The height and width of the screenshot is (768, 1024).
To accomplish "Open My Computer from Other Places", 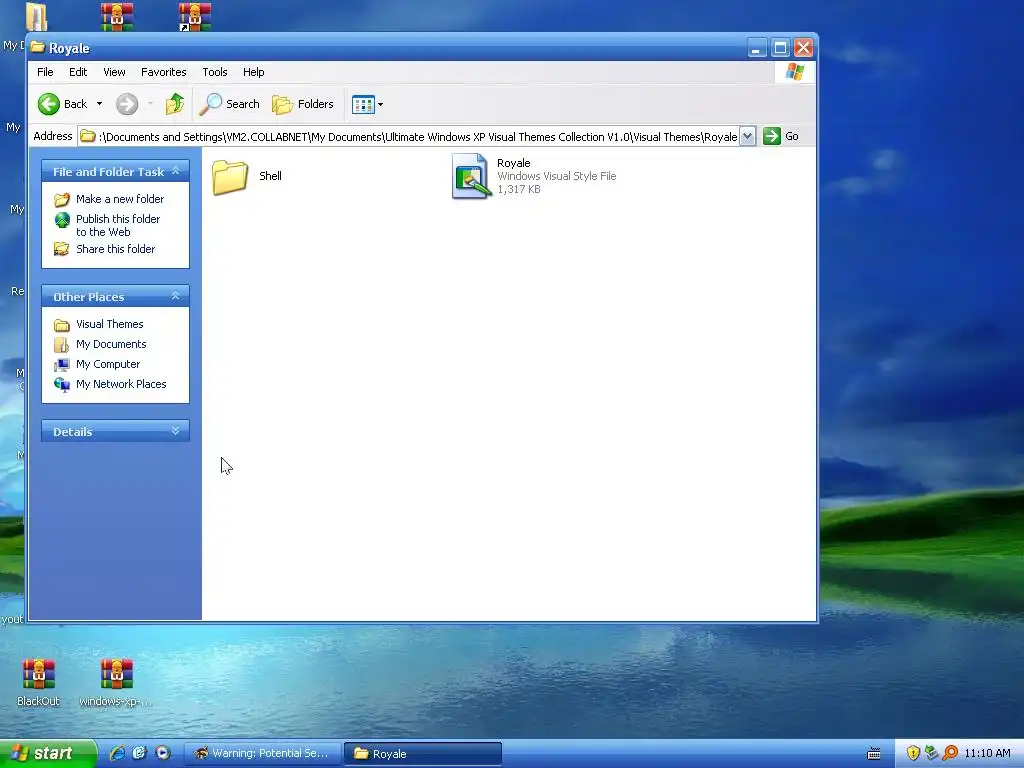I will click(108, 364).
